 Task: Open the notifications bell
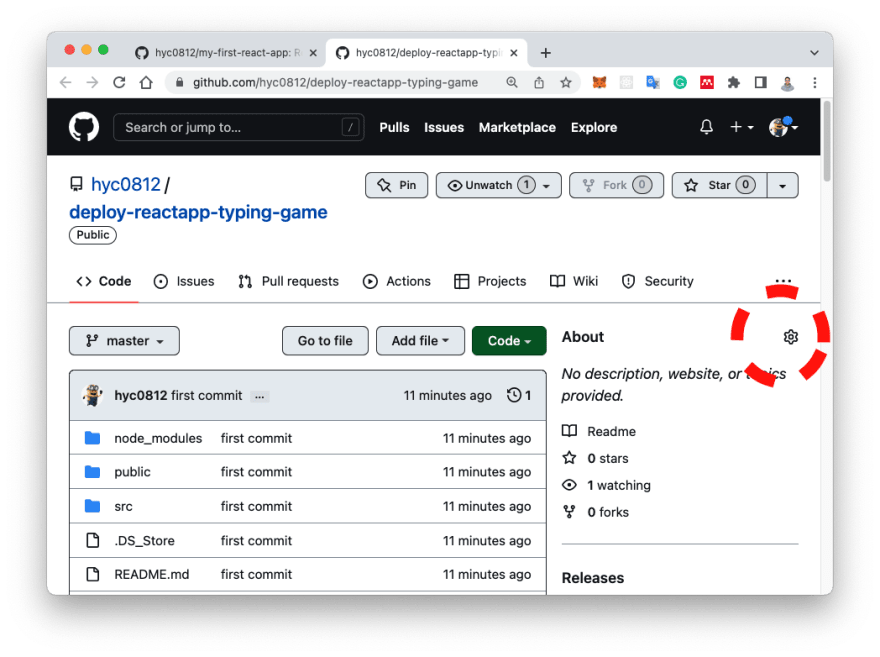(x=706, y=127)
